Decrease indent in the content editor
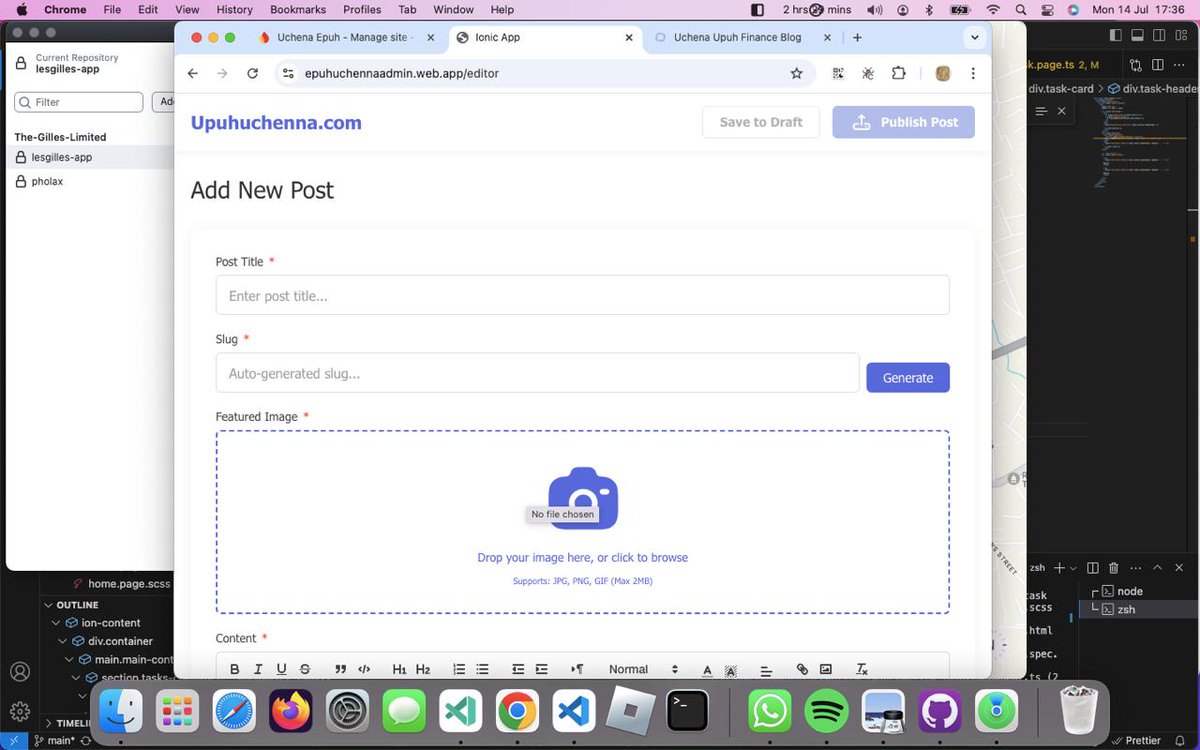The width and height of the screenshot is (1200, 750). point(518,669)
